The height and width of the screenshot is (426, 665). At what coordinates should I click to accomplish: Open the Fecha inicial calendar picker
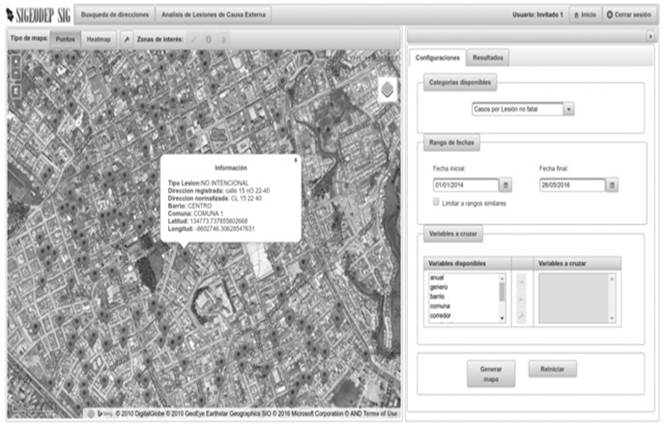coord(506,185)
